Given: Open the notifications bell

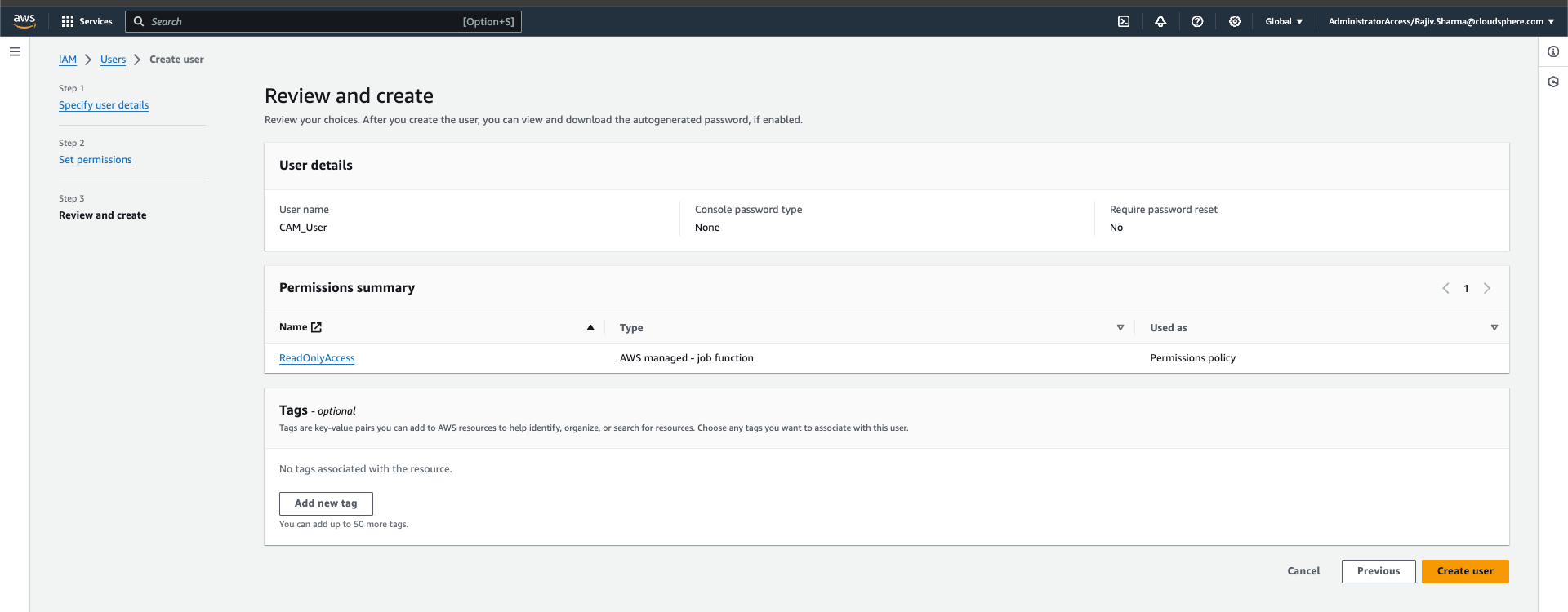Looking at the screenshot, I should (1160, 21).
